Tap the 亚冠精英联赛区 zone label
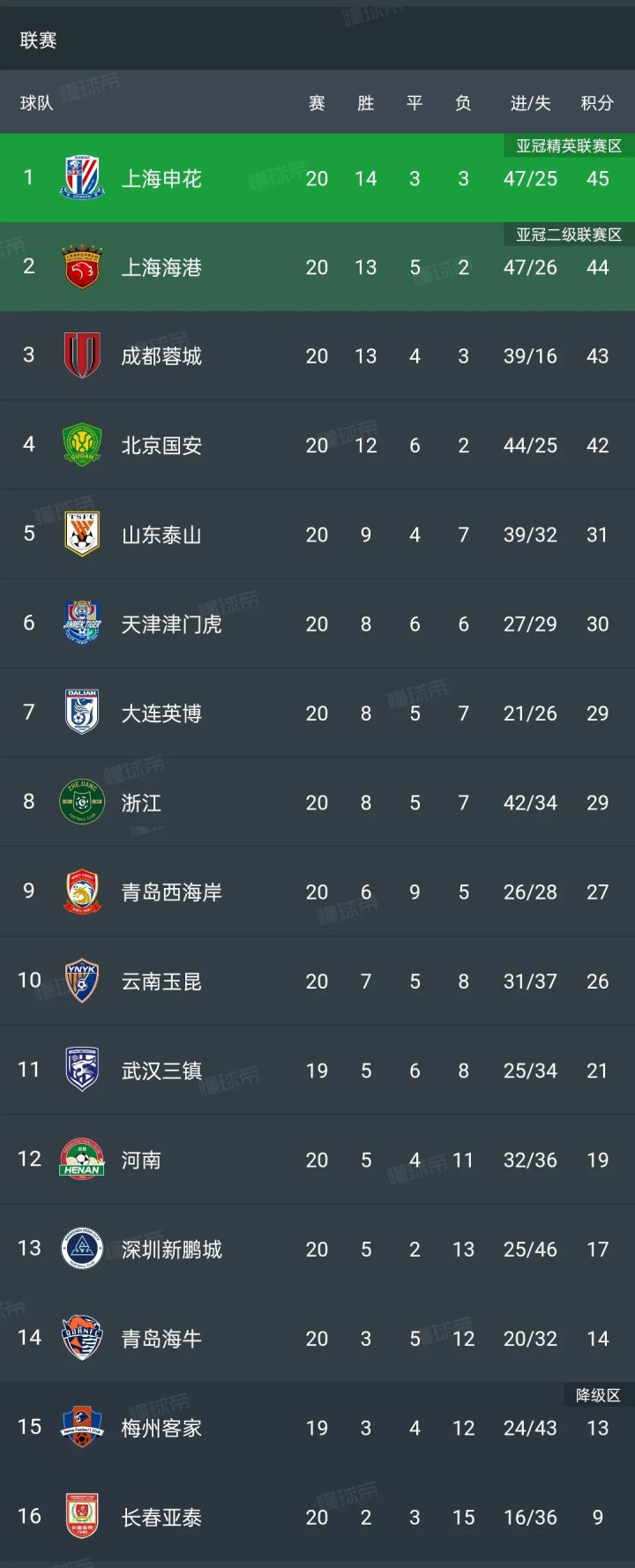635x1568 pixels. coord(569,146)
